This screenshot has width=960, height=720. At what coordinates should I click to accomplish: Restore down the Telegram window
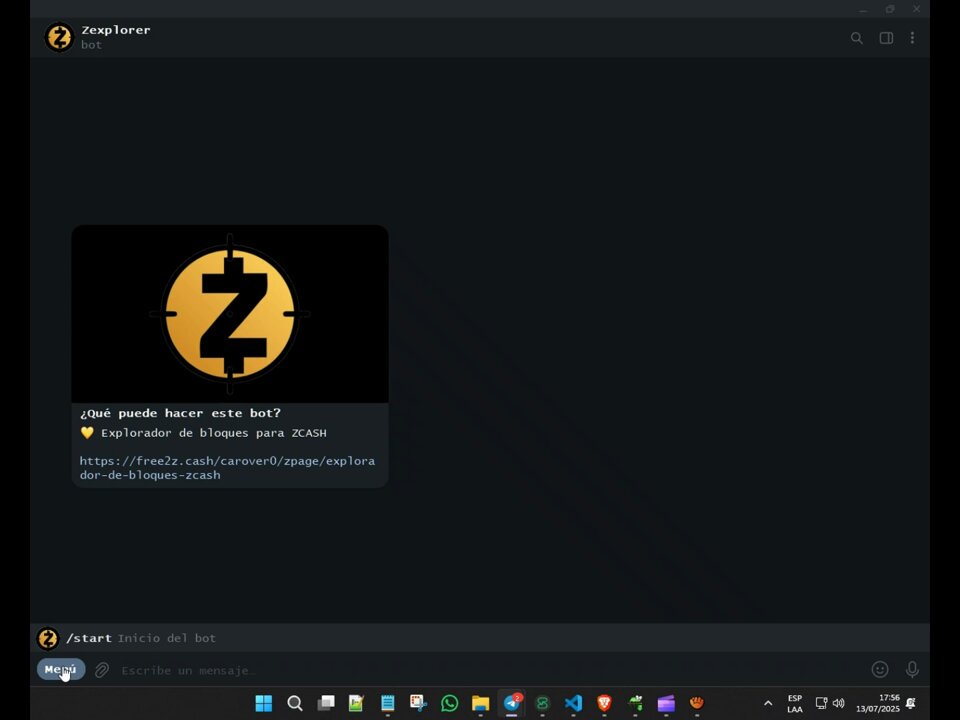[890, 9]
